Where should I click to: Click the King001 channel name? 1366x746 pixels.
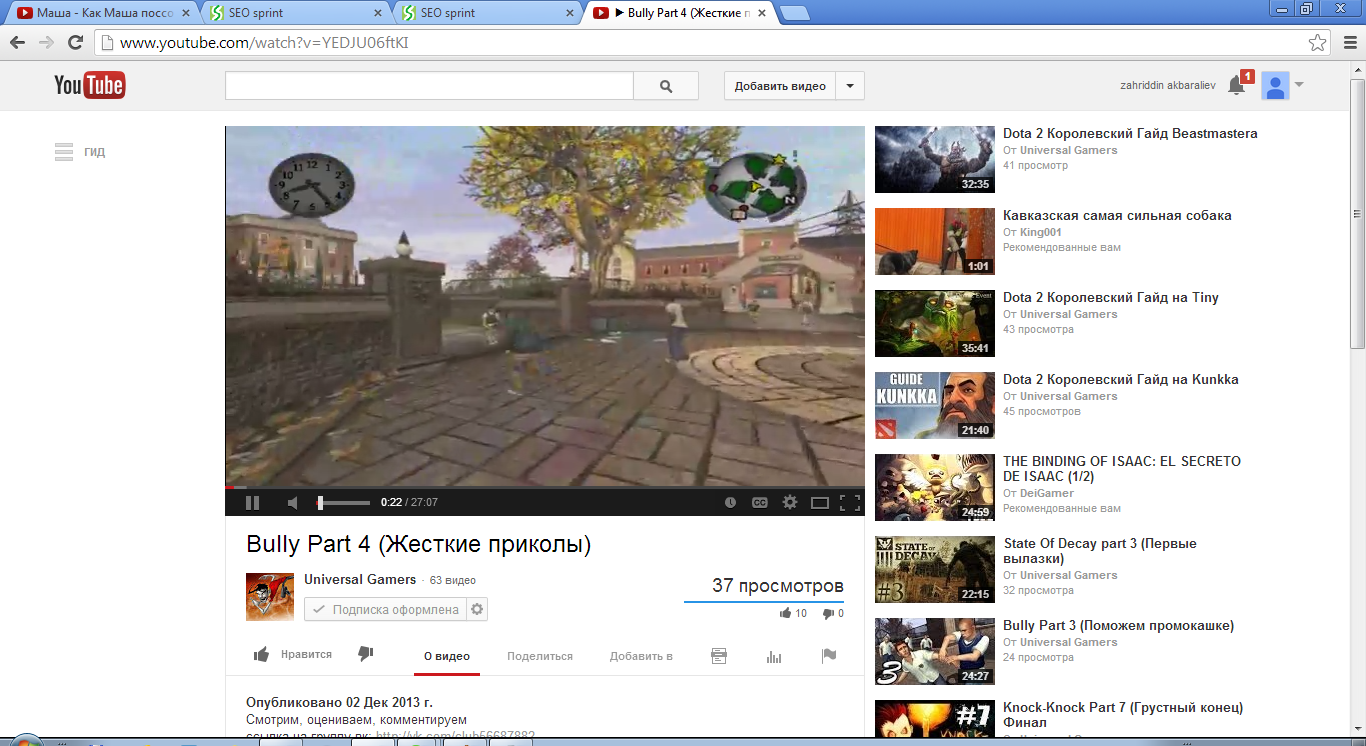click(1041, 232)
